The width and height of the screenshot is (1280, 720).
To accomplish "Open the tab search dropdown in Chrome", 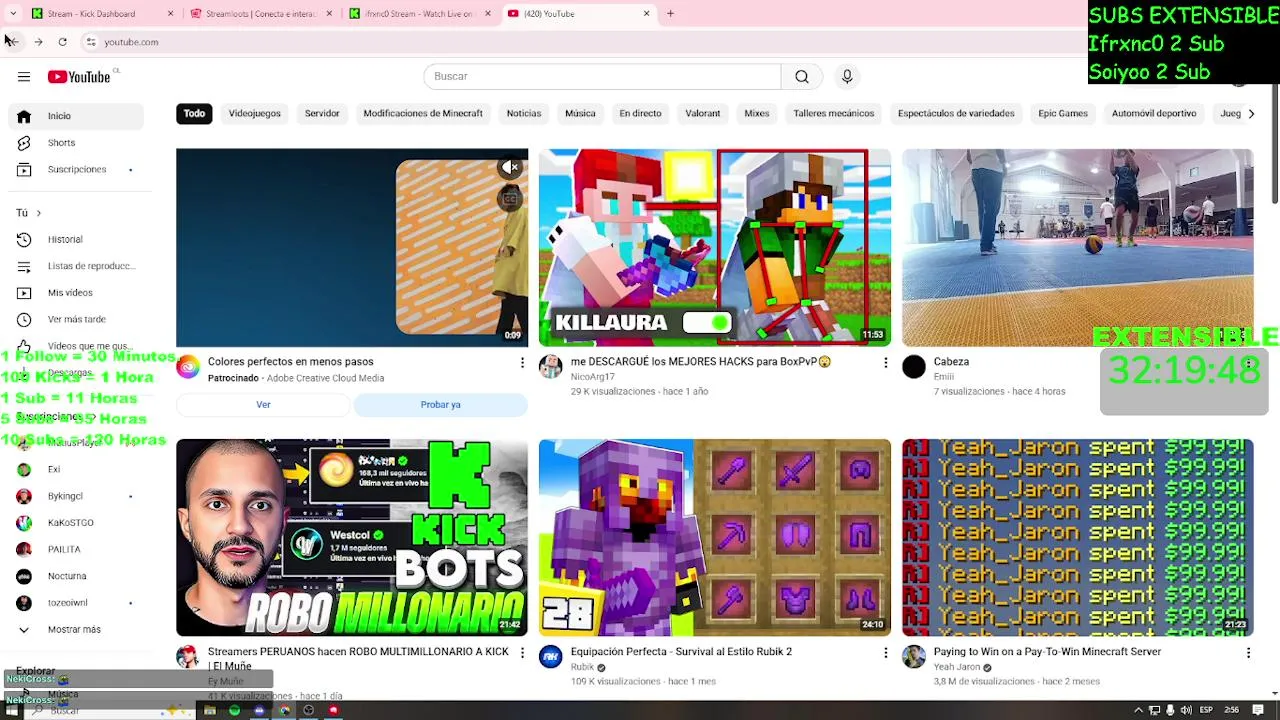I will pyautogui.click(x=13, y=14).
